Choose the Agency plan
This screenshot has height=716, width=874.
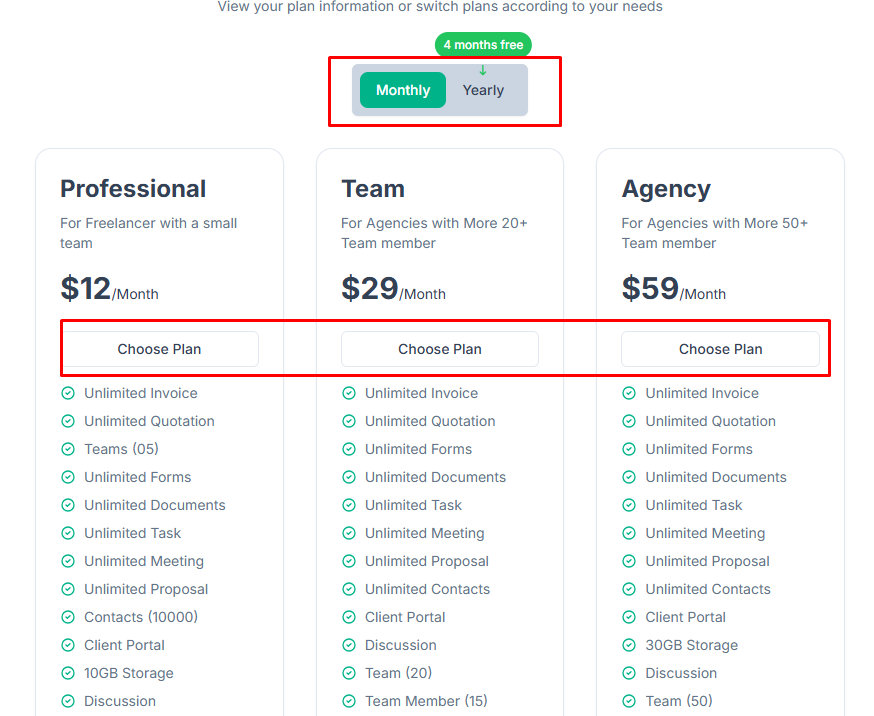coord(720,348)
